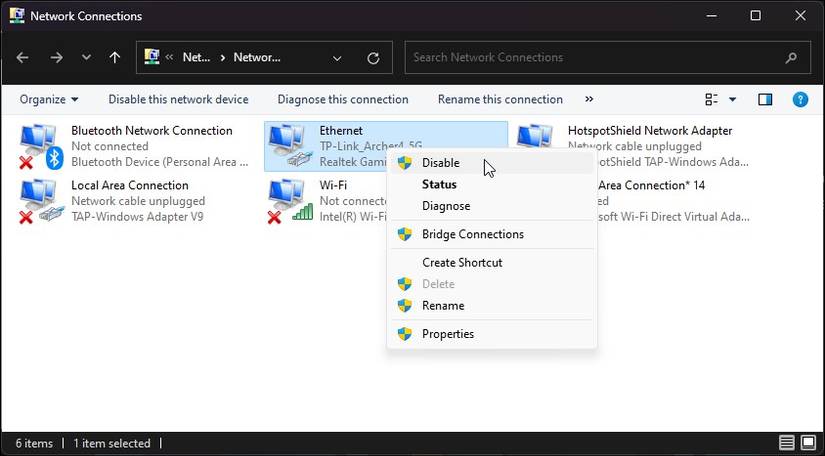
Task: Show additional toolbar commands chevron
Action: [x=589, y=99]
